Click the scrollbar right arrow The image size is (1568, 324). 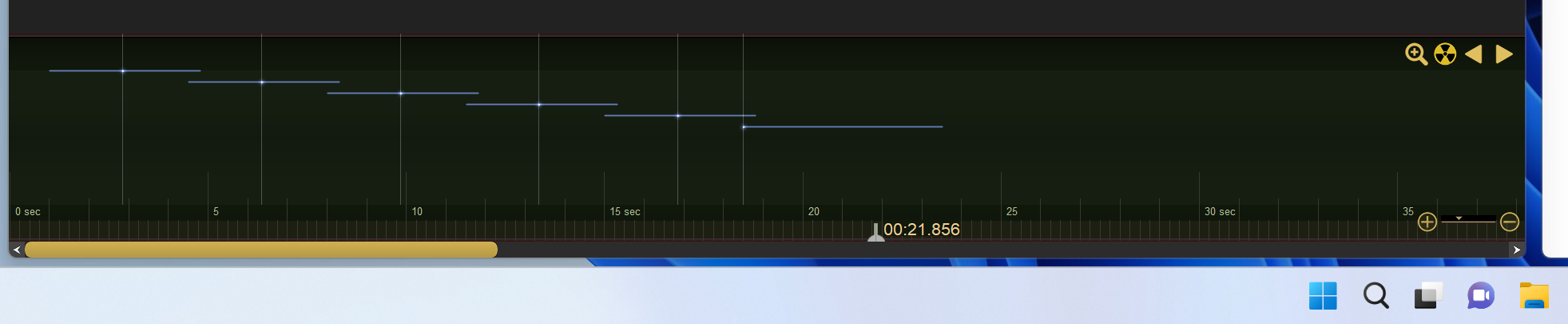click(x=1516, y=250)
